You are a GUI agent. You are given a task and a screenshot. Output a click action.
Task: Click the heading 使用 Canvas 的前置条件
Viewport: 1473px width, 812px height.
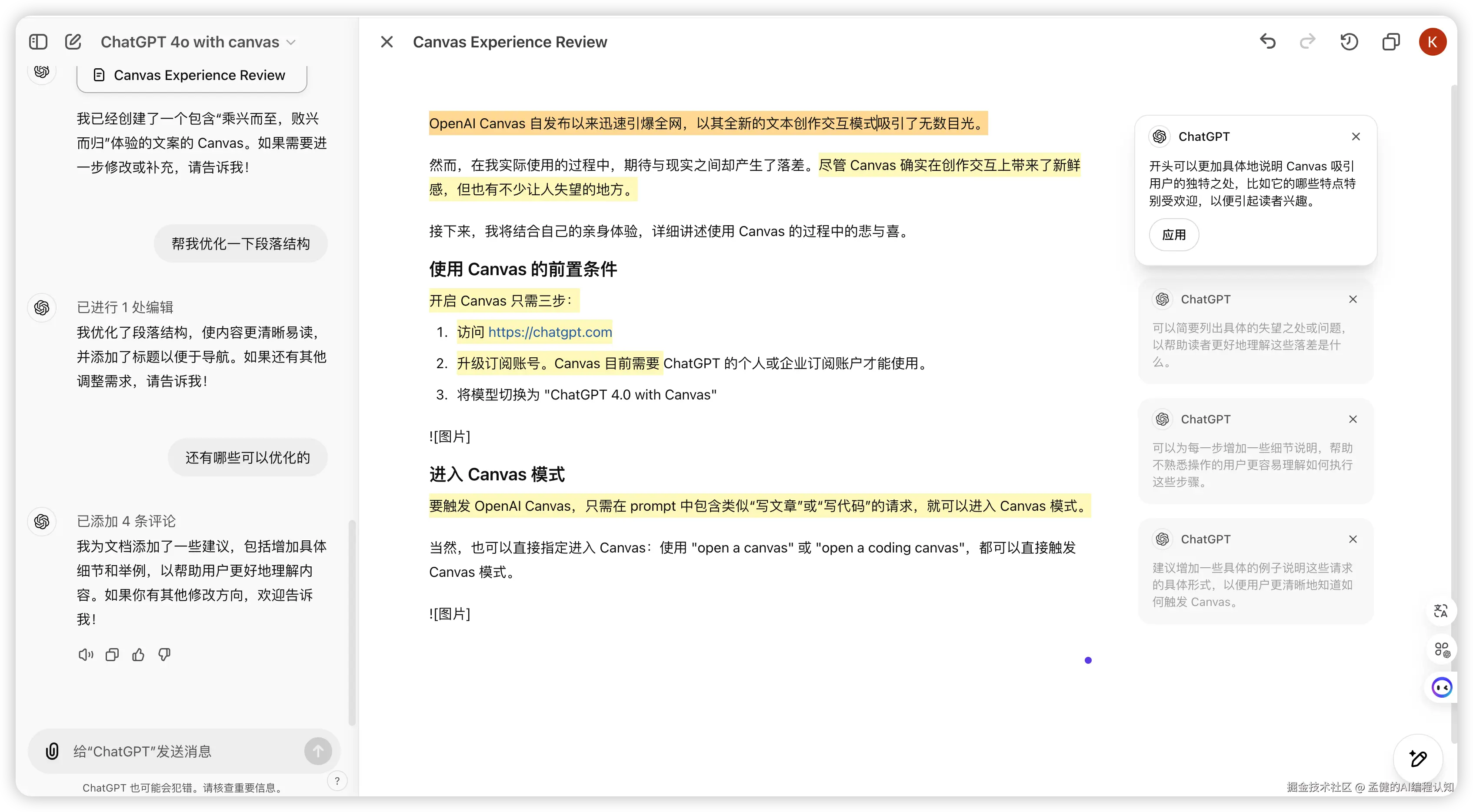point(523,270)
